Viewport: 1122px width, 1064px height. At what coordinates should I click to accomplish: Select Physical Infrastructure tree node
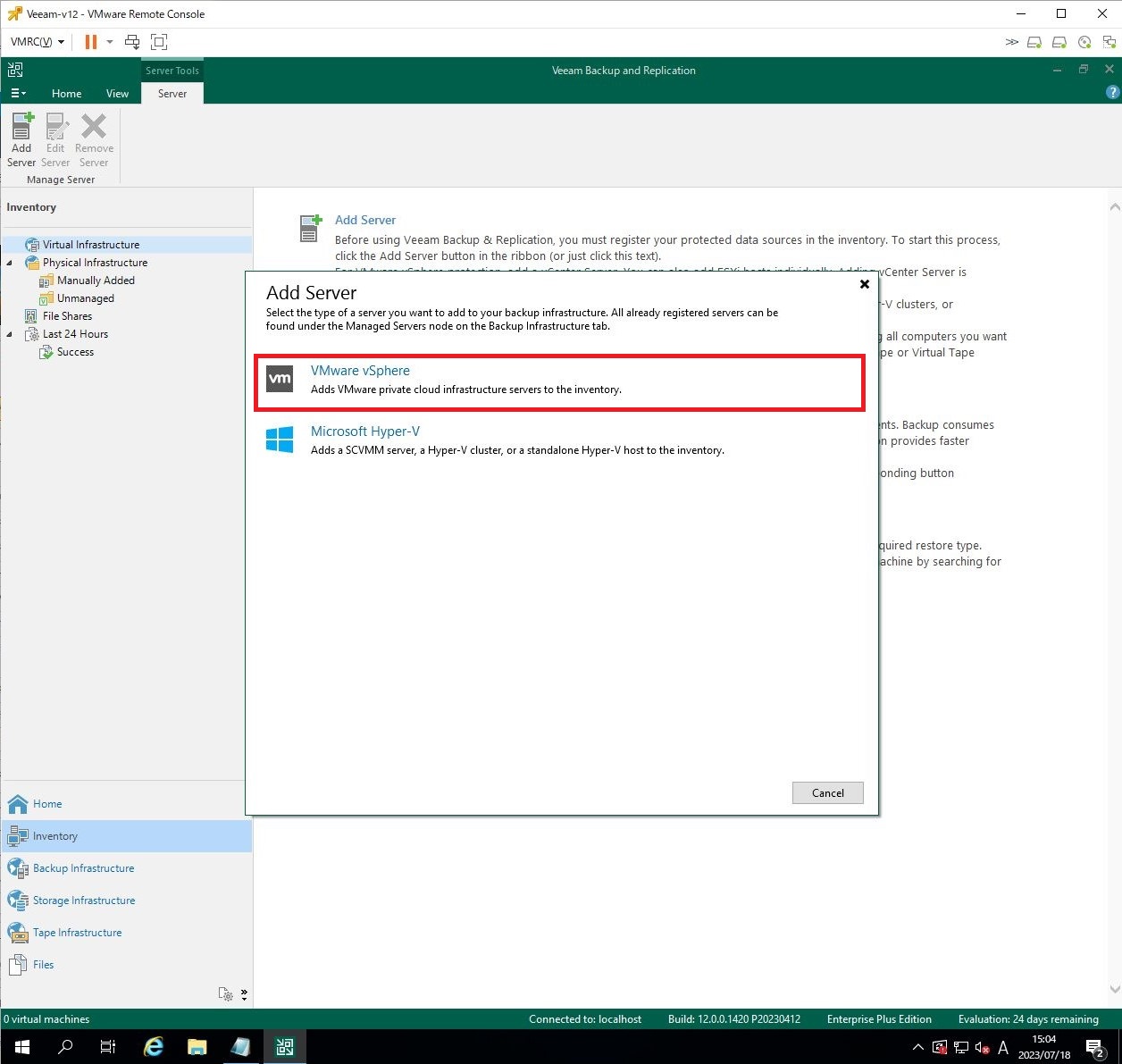[95, 263]
